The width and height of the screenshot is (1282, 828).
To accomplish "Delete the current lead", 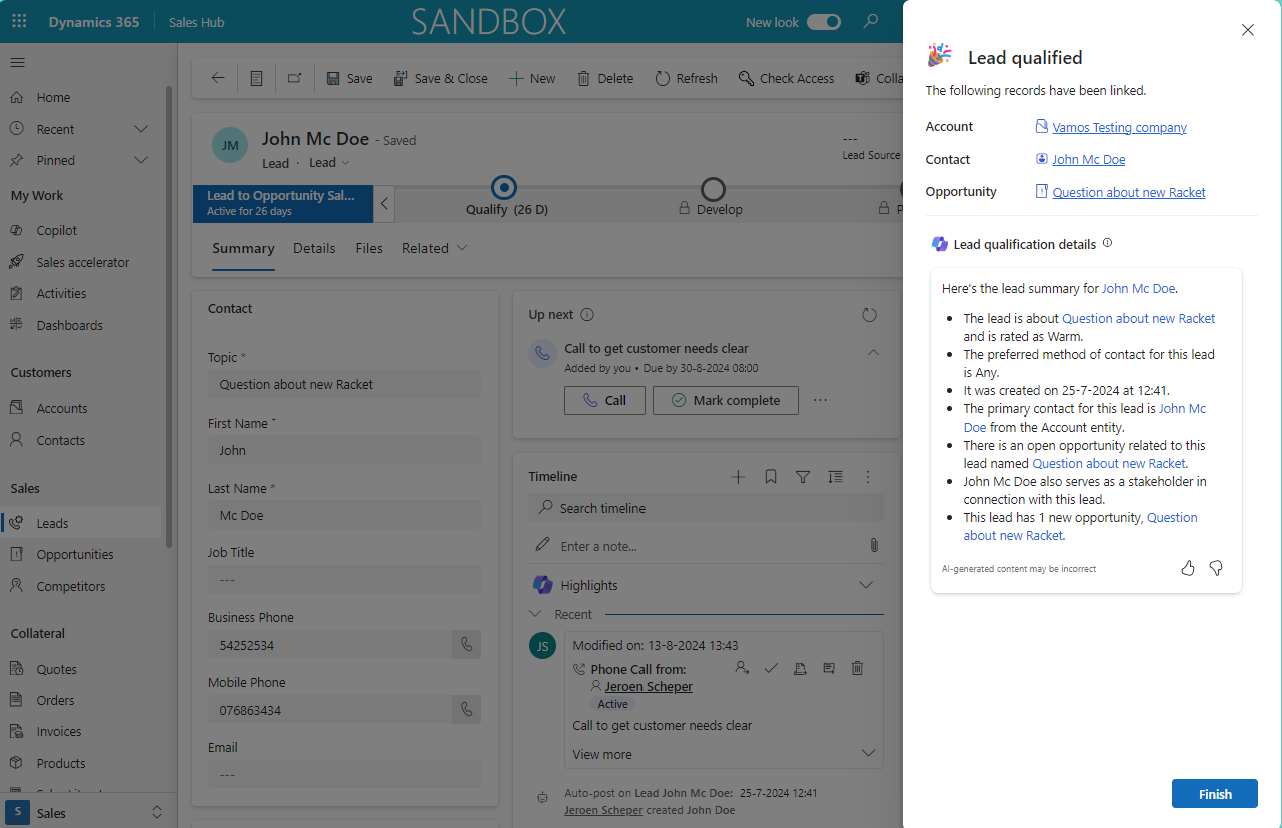I will coord(605,78).
